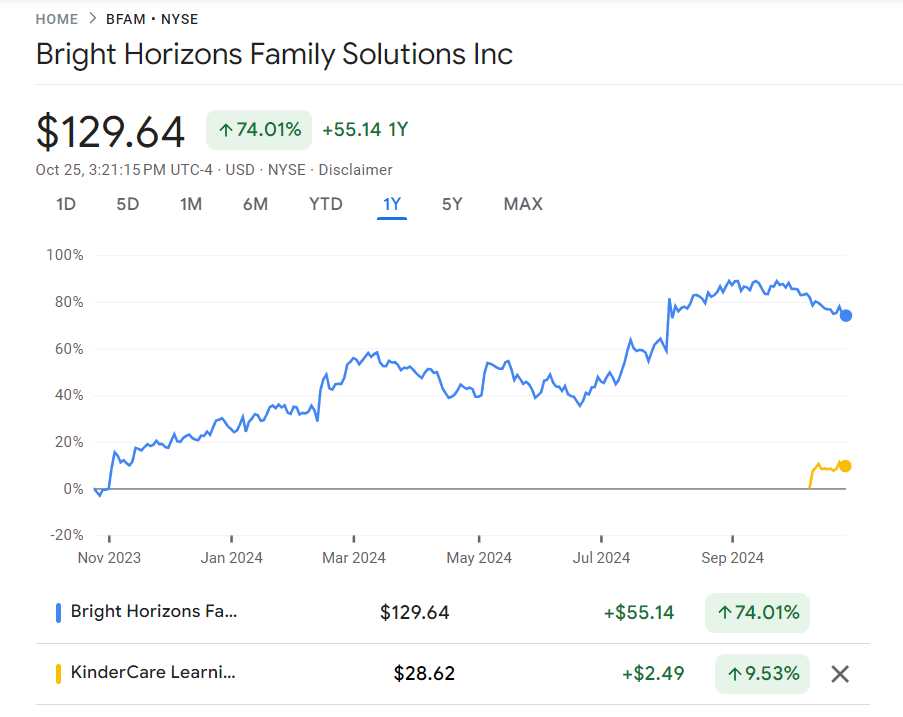The height and width of the screenshot is (717, 903).
Task: Open the KinderCare Learni... comparison row
Action: [453, 674]
